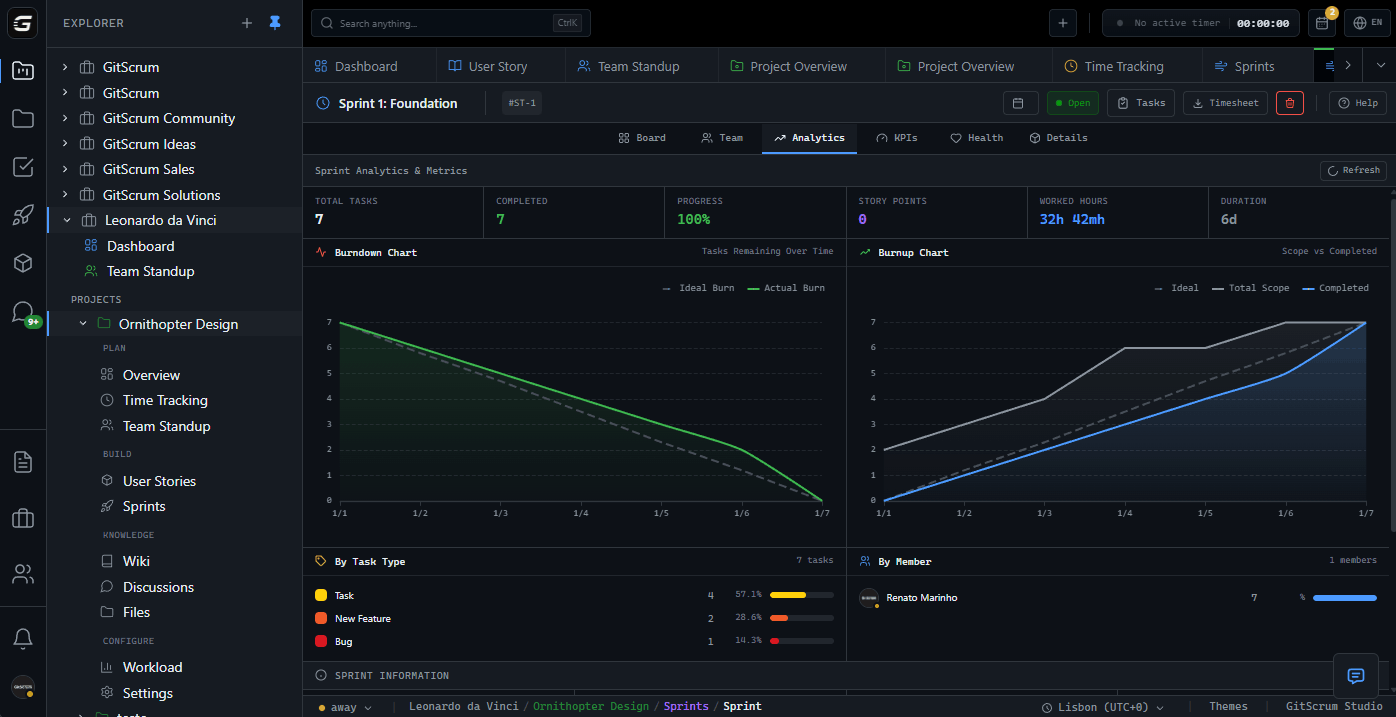Download the Timesheet

point(1224,102)
